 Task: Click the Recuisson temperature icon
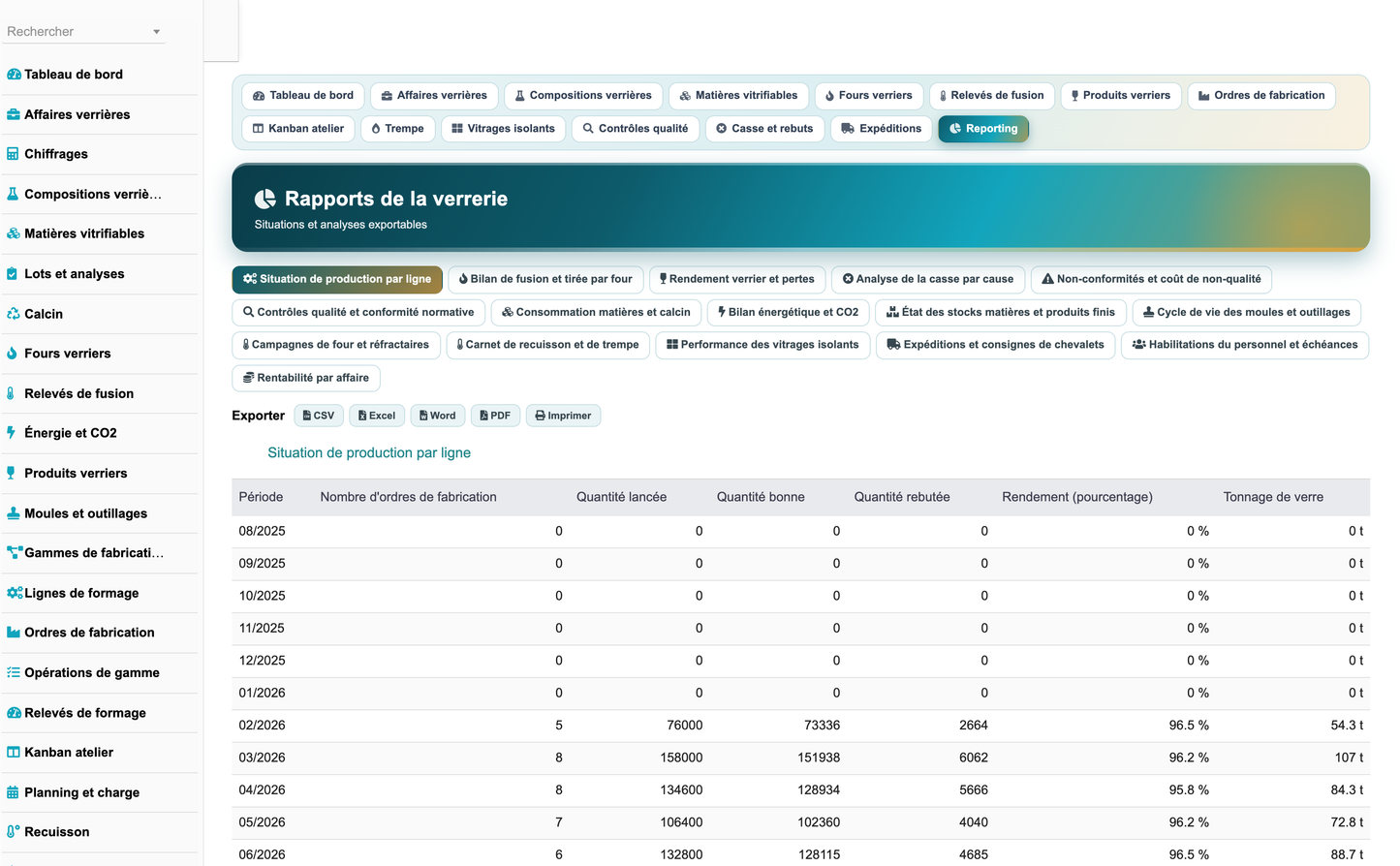(x=14, y=832)
